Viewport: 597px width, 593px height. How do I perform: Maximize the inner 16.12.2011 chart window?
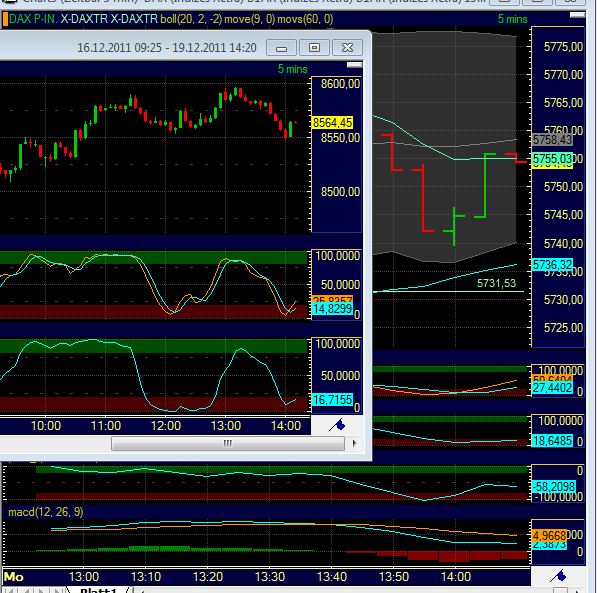[314, 48]
